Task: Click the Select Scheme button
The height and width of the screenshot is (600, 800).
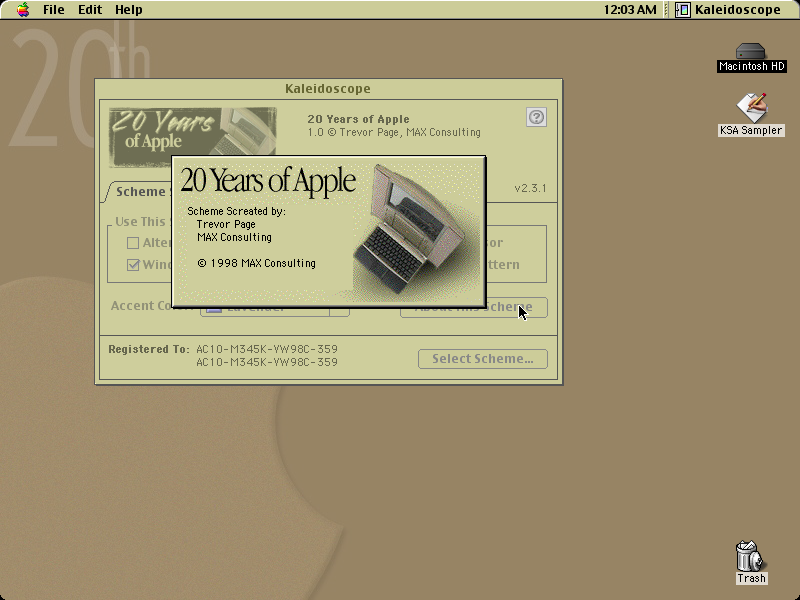Action: 483,359
